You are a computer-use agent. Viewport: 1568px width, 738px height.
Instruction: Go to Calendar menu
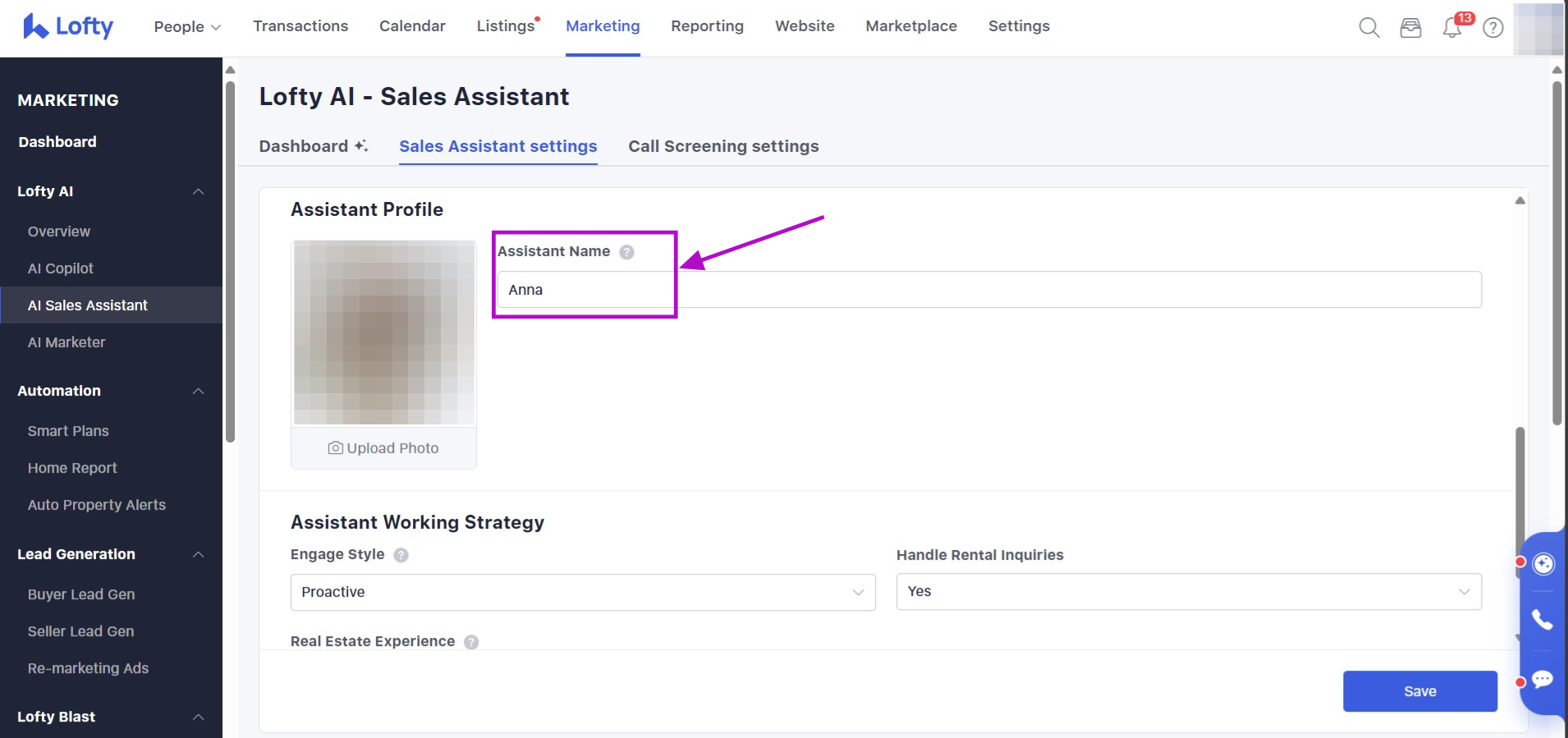point(412,26)
